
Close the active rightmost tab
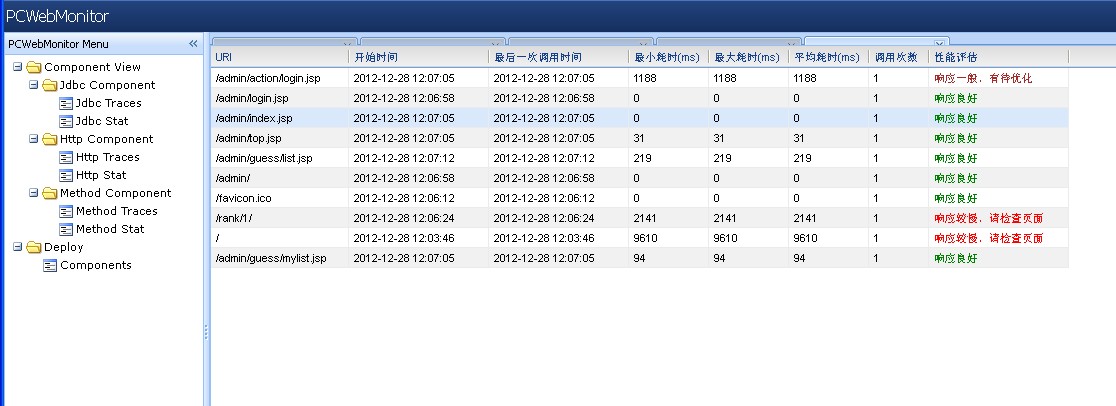(939, 43)
